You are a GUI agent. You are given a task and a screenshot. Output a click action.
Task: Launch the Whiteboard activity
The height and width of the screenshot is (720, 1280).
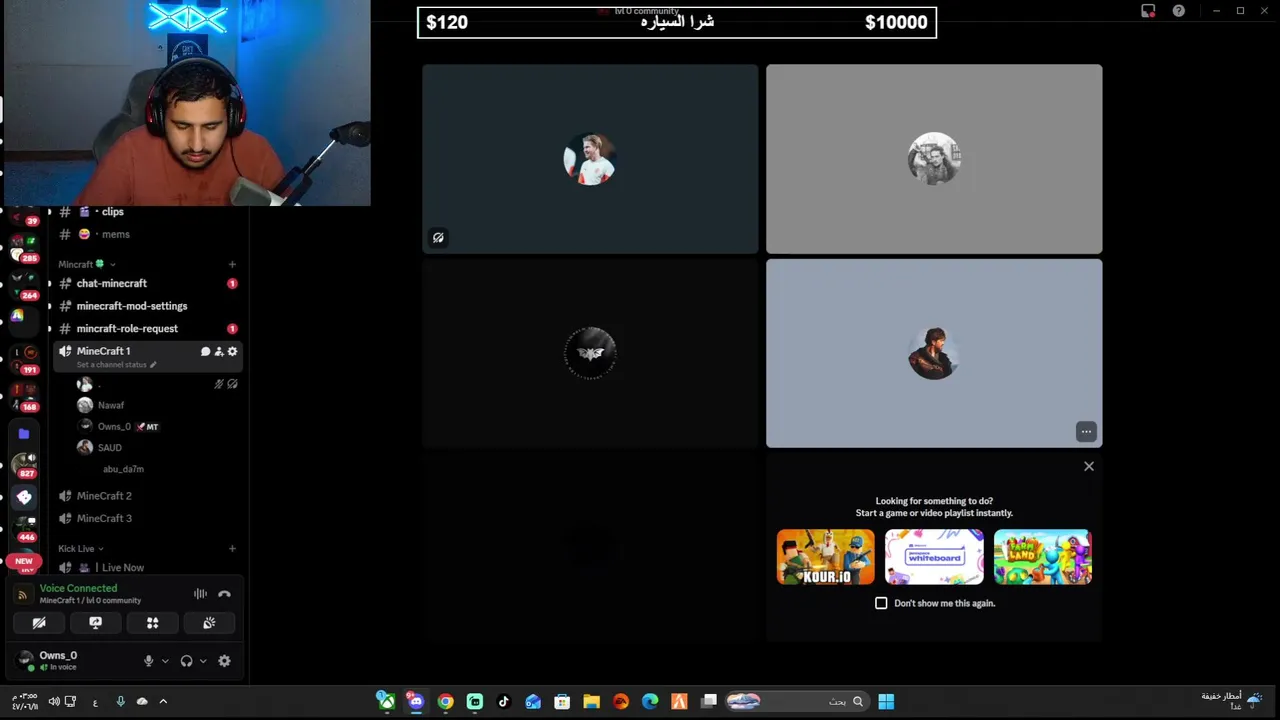pos(934,557)
